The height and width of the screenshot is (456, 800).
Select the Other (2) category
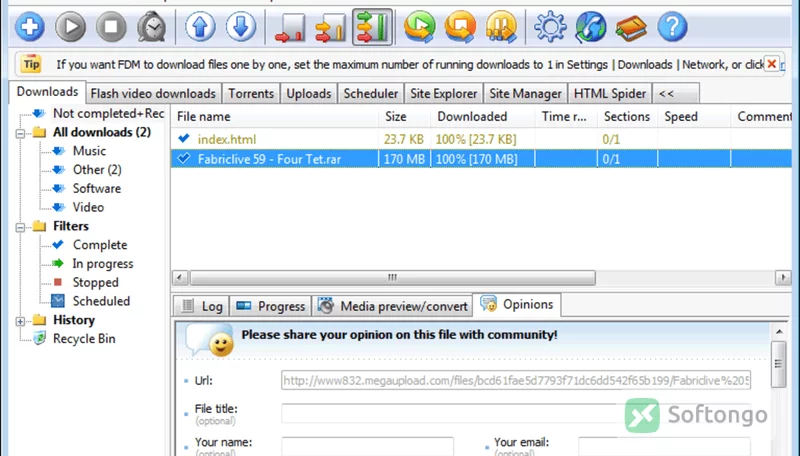(97, 170)
